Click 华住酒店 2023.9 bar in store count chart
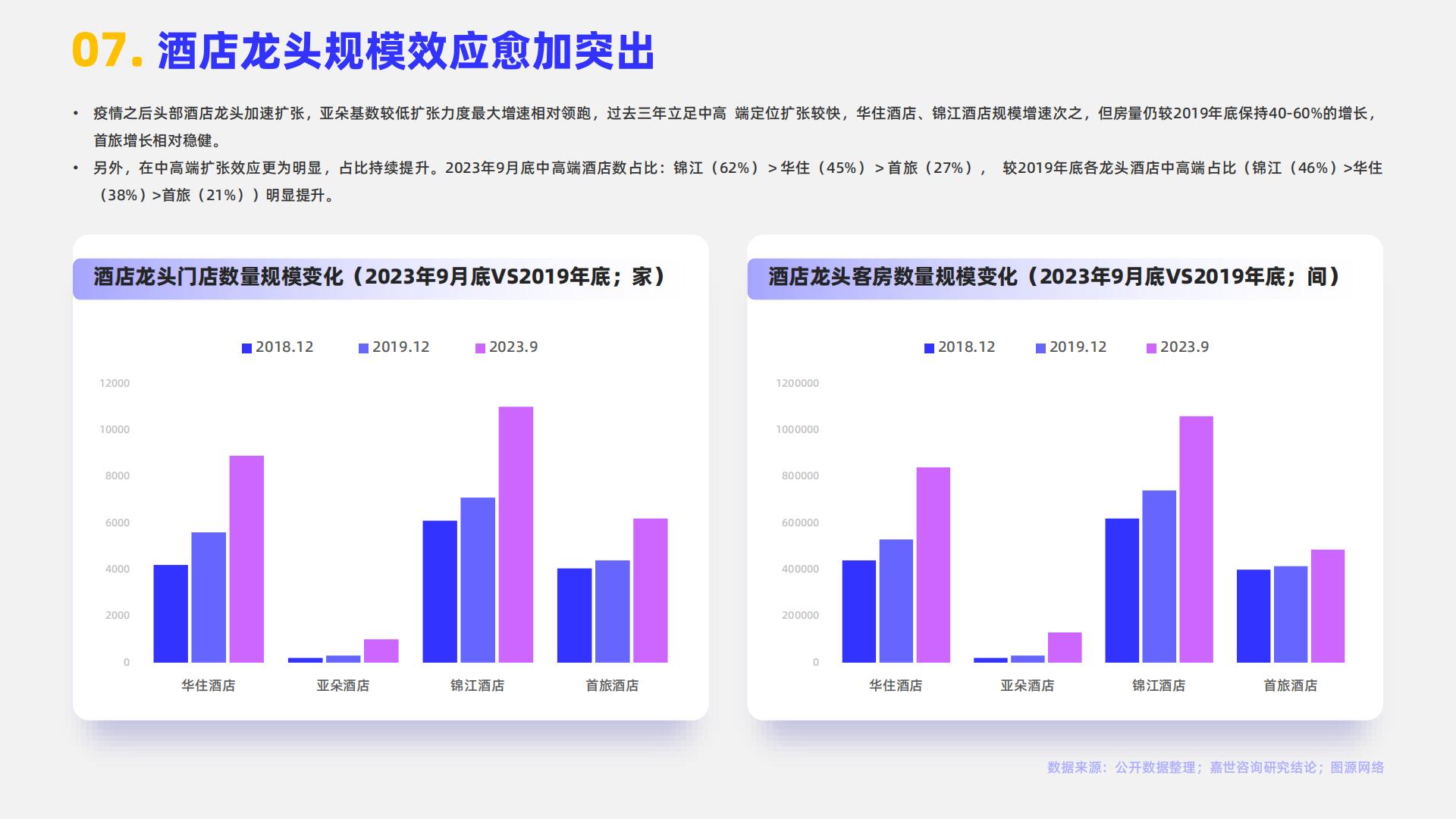Viewport: 1456px width, 819px height. coord(246,559)
